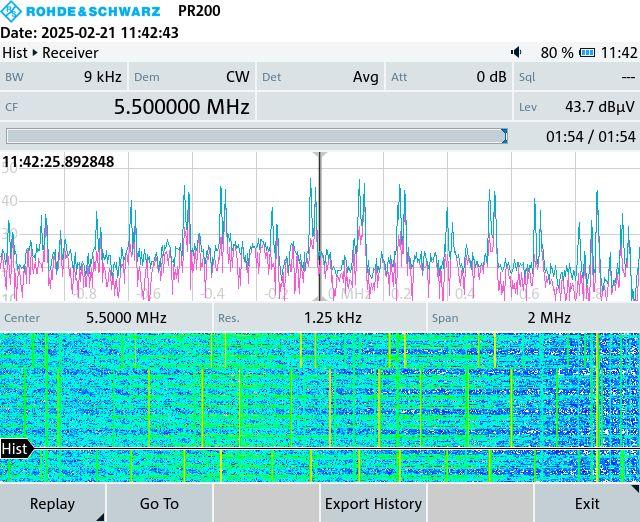Click the speaker volume icon
Screen dimensions: 640x522
pyautogui.click(x=516, y=53)
